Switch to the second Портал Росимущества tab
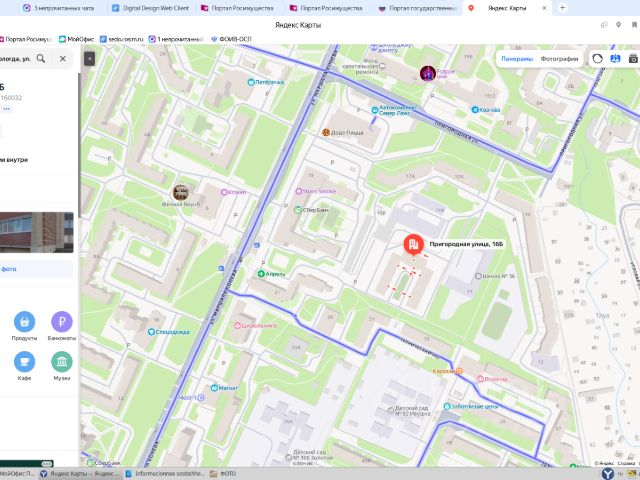 tap(326, 8)
